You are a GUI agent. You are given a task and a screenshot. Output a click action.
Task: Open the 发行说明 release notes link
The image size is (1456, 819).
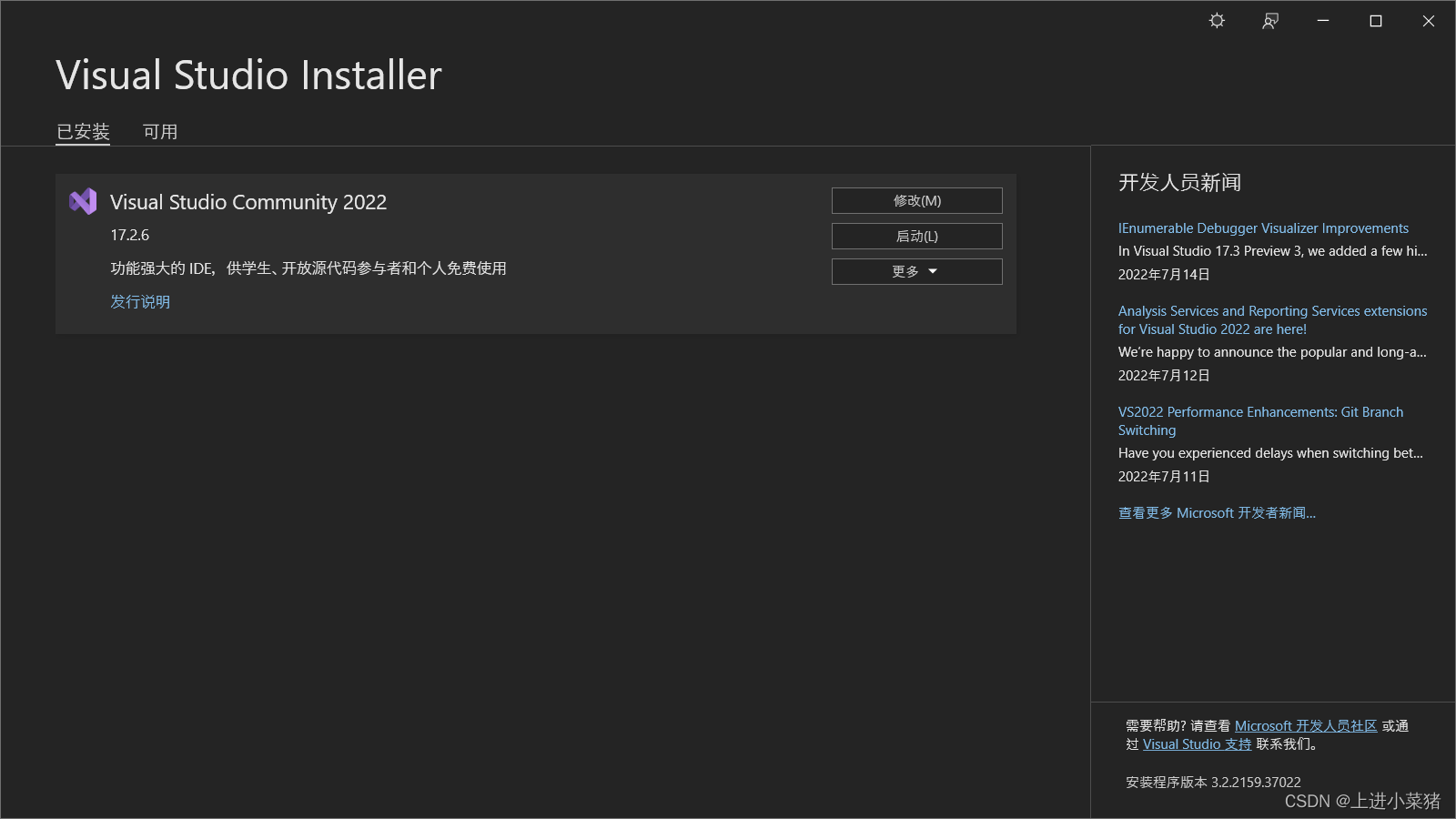(140, 301)
